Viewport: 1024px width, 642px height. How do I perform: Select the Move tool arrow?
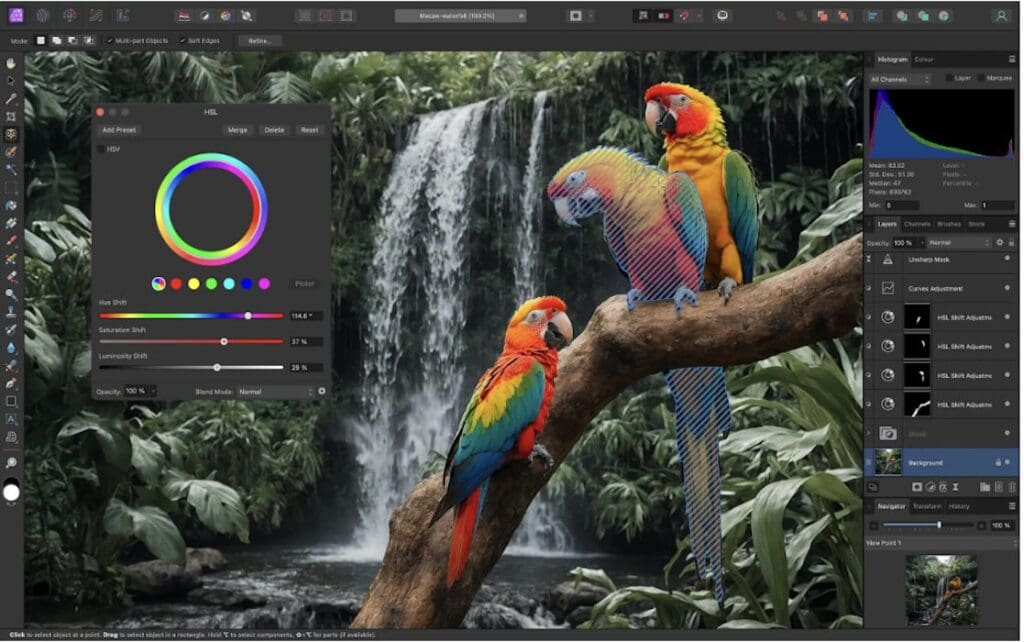(x=11, y=80)
